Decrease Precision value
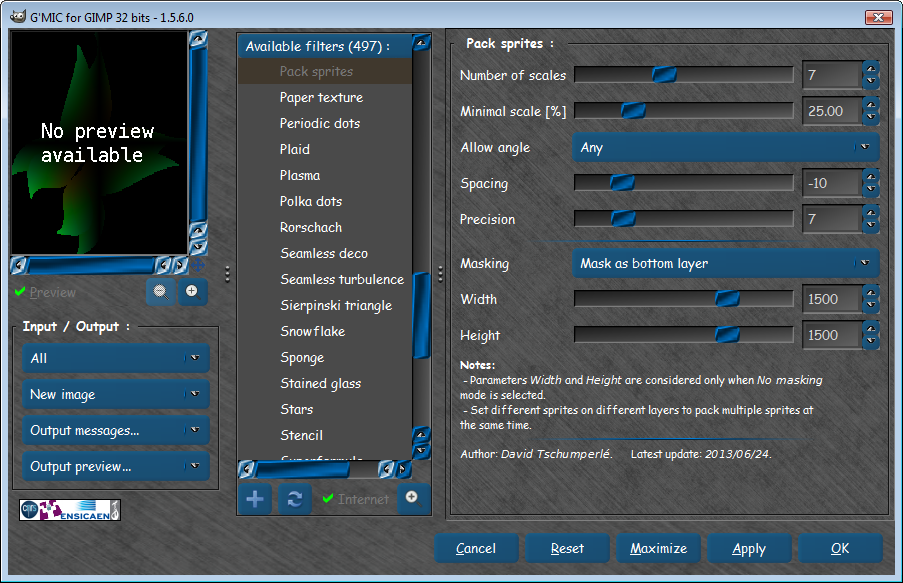 (871, 225)
